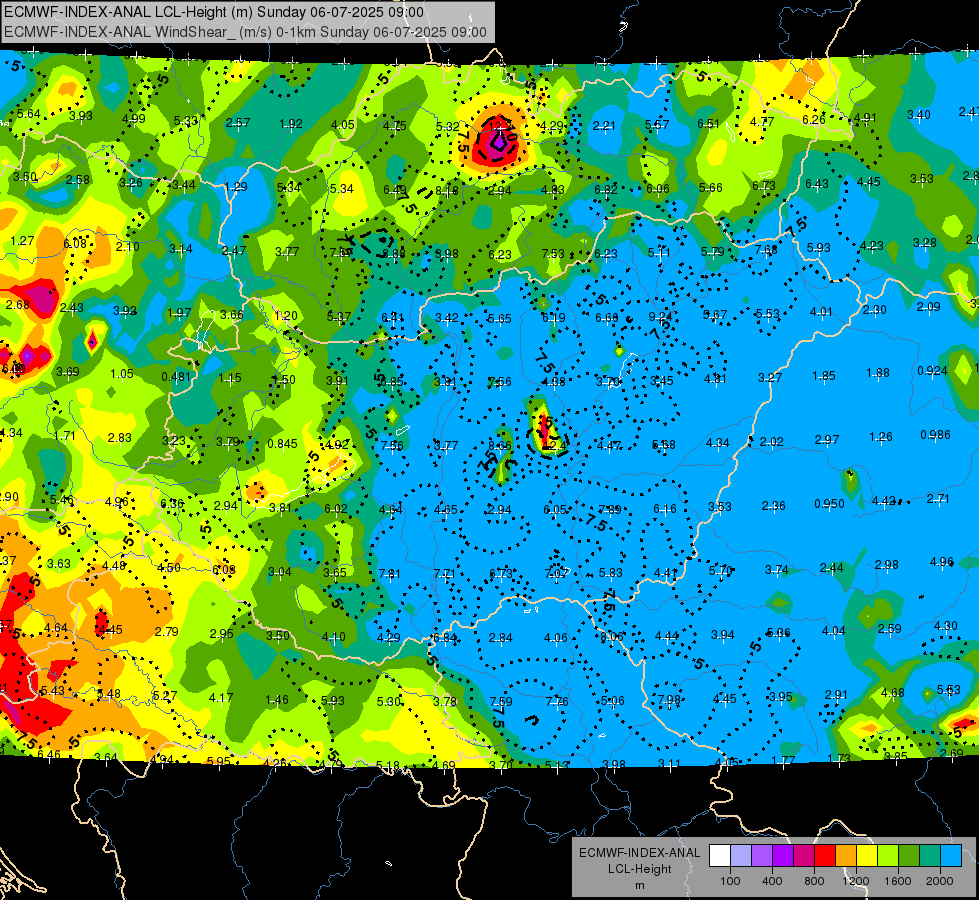979x900 pixels.
Task: Click the wind shear value 2.09
Action: 928,307
